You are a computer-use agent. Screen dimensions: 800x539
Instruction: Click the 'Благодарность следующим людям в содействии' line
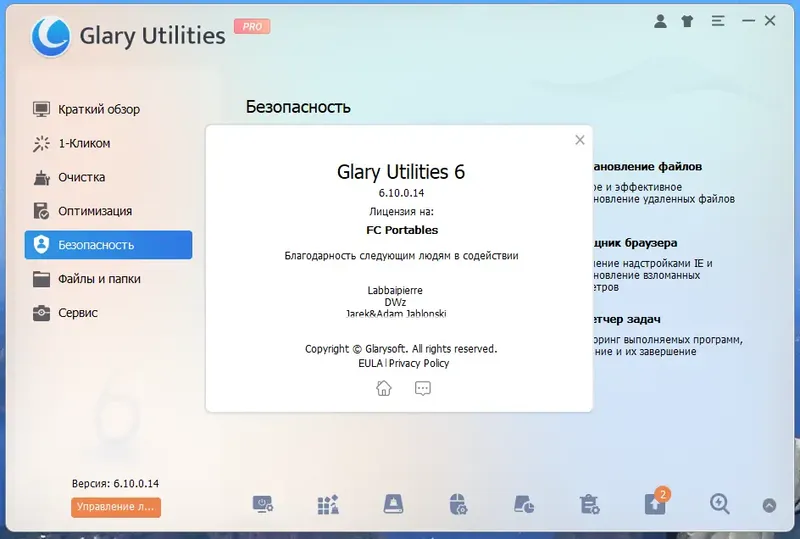click(x=401, y=256)
